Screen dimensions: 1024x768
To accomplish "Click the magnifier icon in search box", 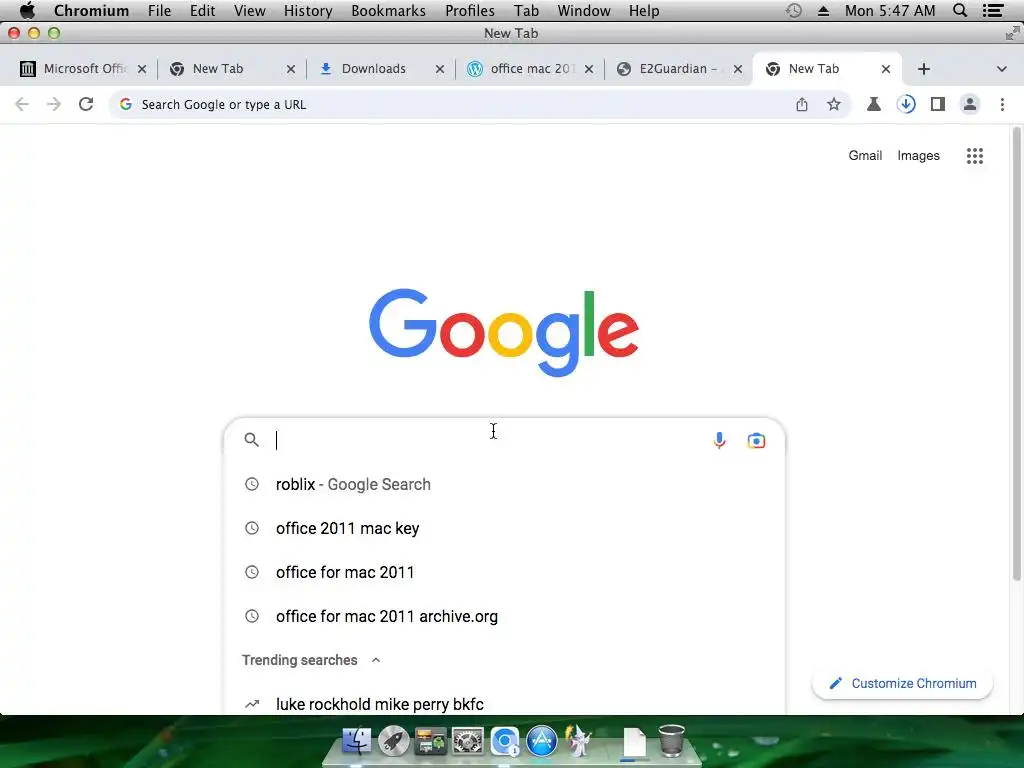I will click(x=251, y=440).
